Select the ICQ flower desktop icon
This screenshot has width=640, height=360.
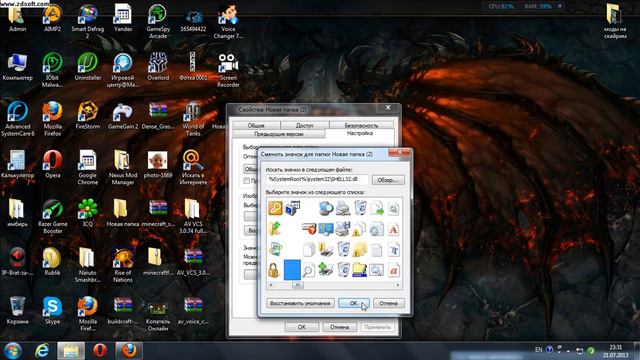[87, 213]
